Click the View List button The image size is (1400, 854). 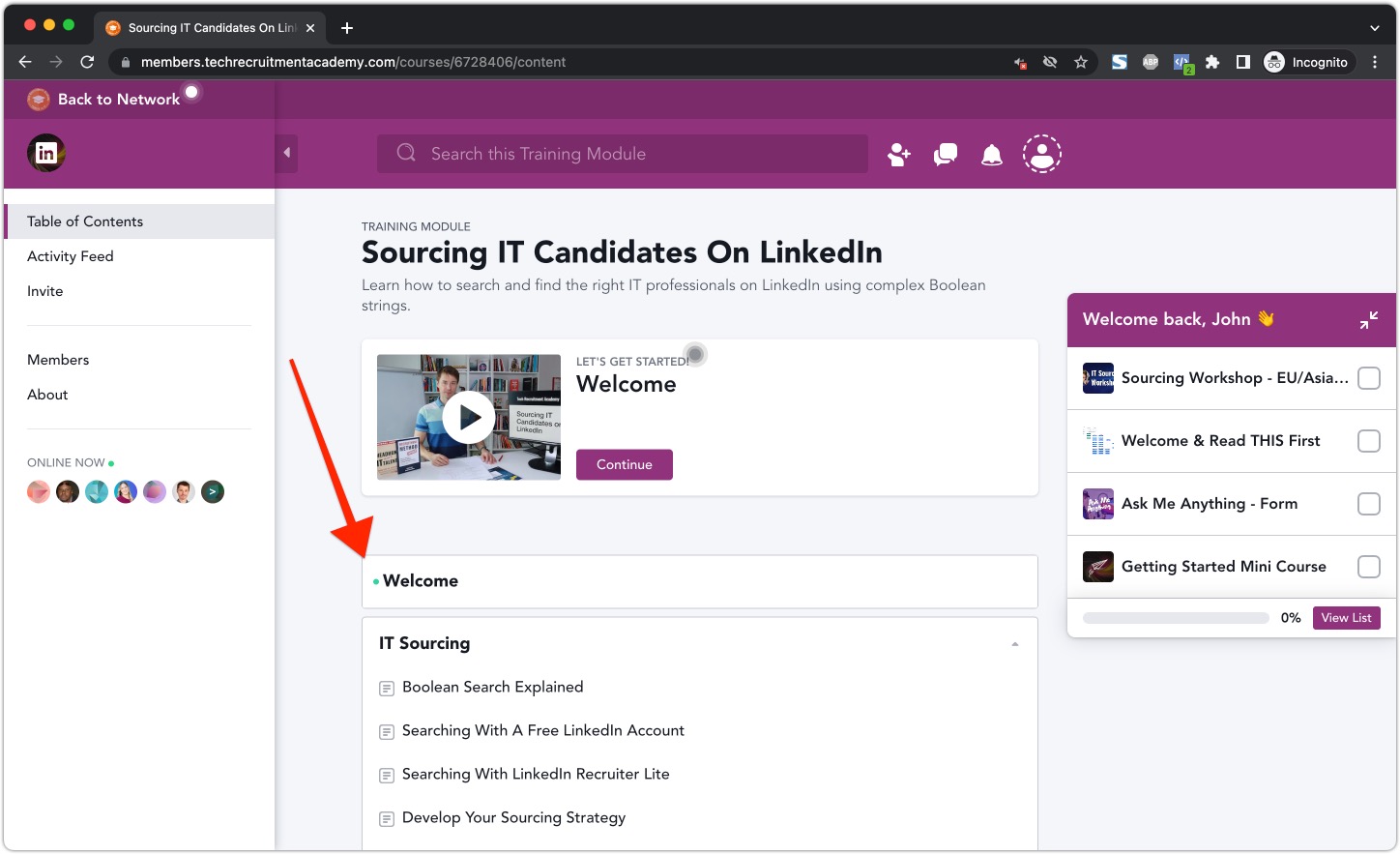click(x=1346, y=618)
